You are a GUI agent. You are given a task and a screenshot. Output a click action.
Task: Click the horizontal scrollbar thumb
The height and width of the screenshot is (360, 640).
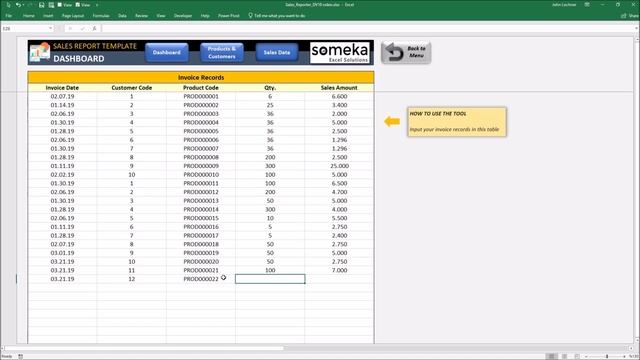coord(144,348)
